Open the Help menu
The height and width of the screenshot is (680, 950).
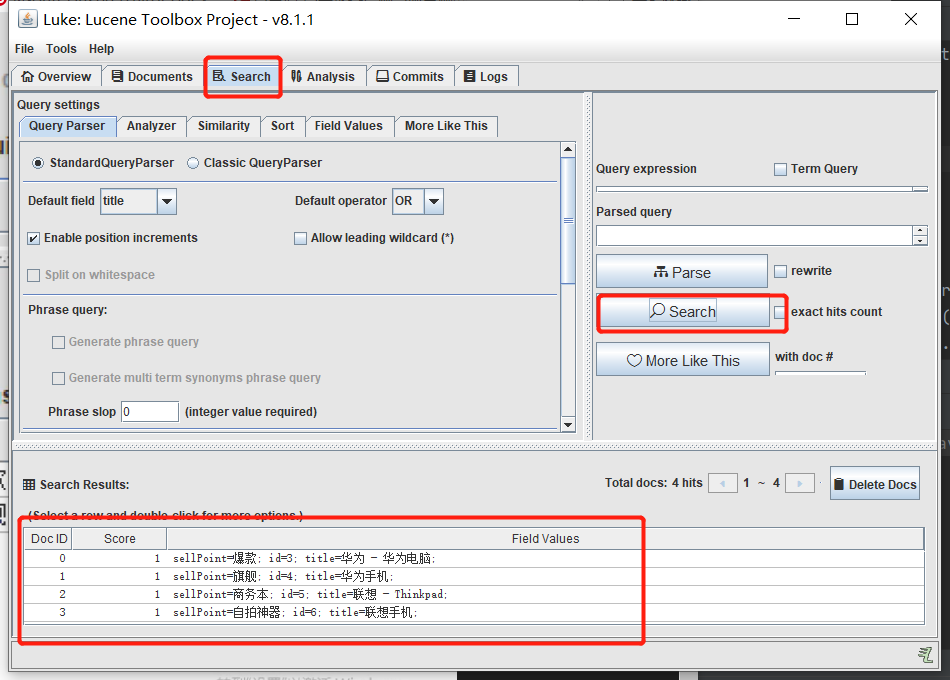[x=101, y=48]
